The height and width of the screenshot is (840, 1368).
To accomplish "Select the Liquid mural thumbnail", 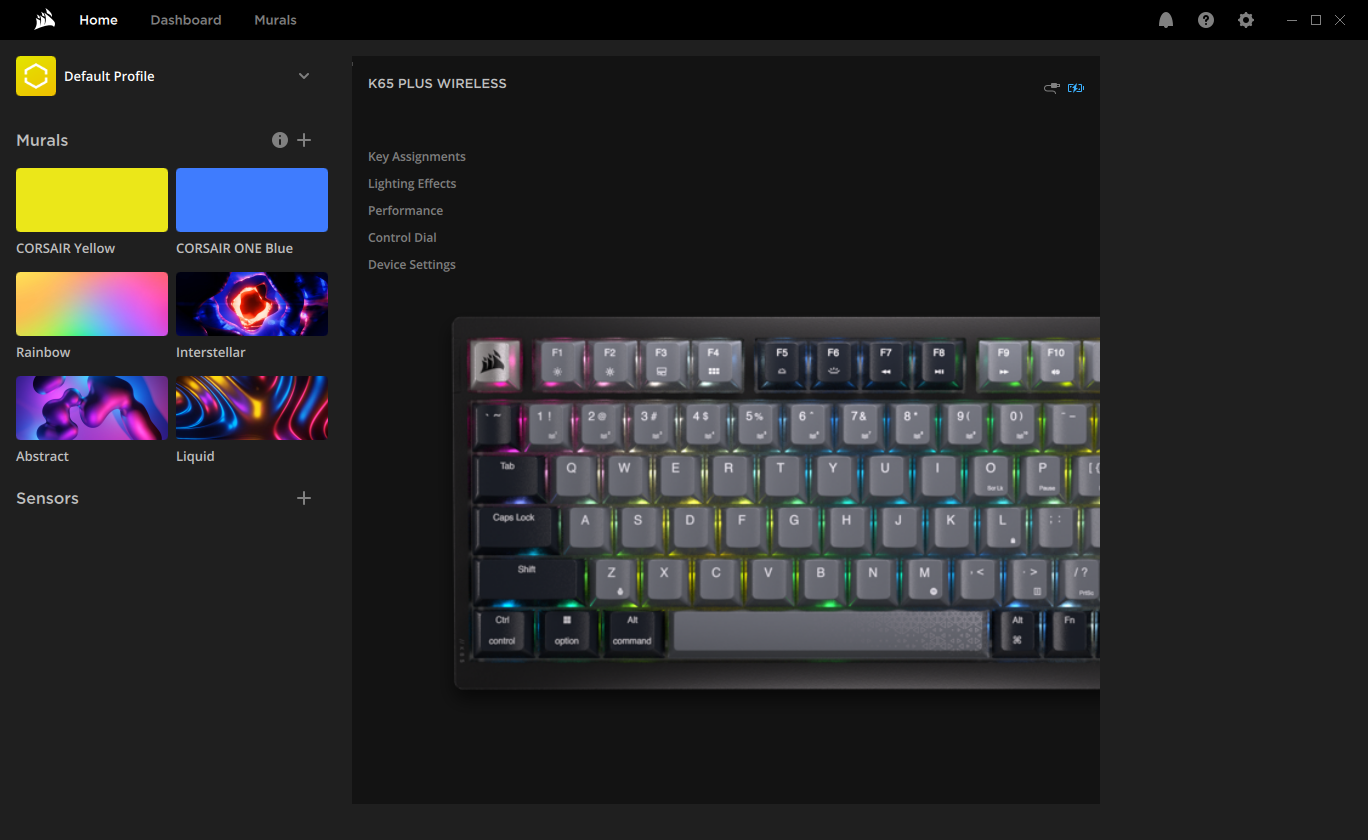I will coord(252,408).
